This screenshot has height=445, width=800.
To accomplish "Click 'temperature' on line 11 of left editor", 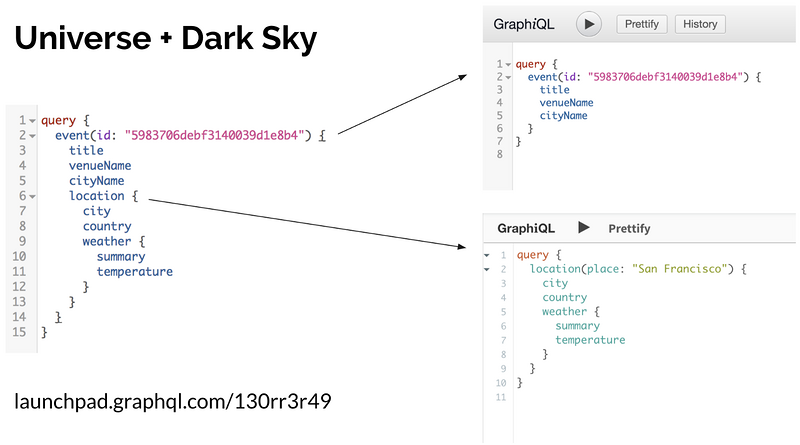I will click(135, 271).
